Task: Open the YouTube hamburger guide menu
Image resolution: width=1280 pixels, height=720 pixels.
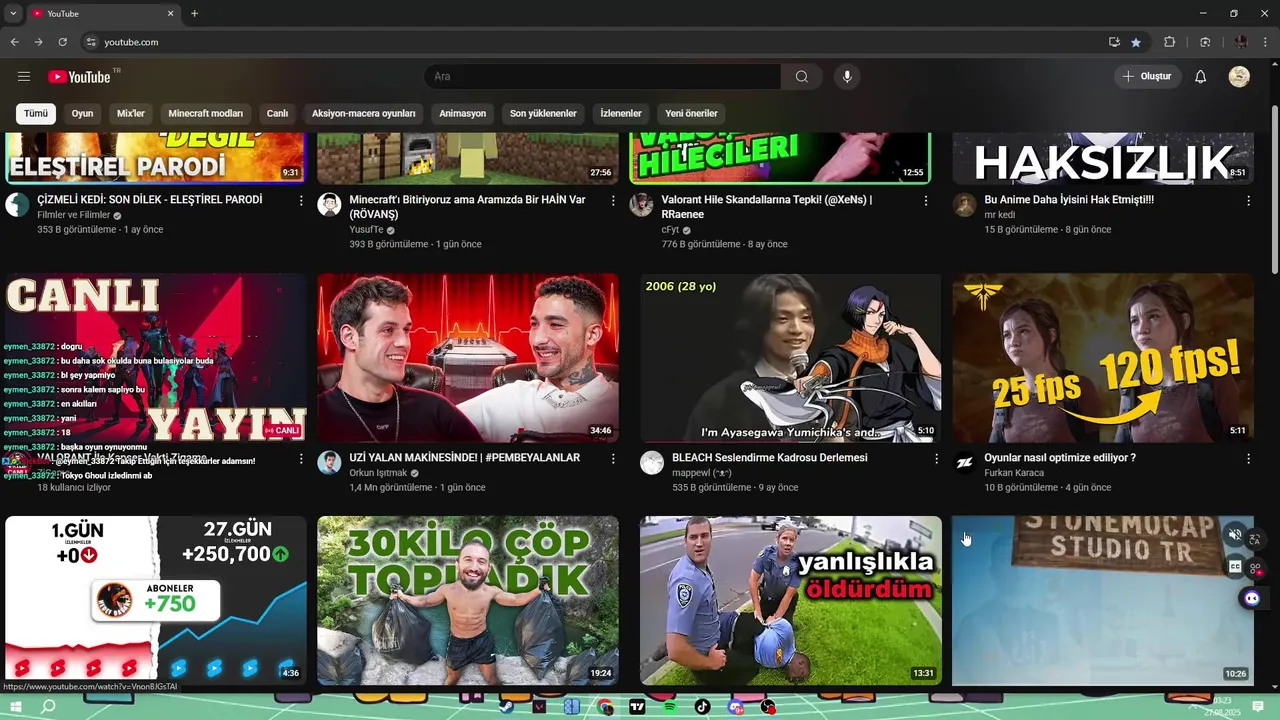Action: point(24,77)
